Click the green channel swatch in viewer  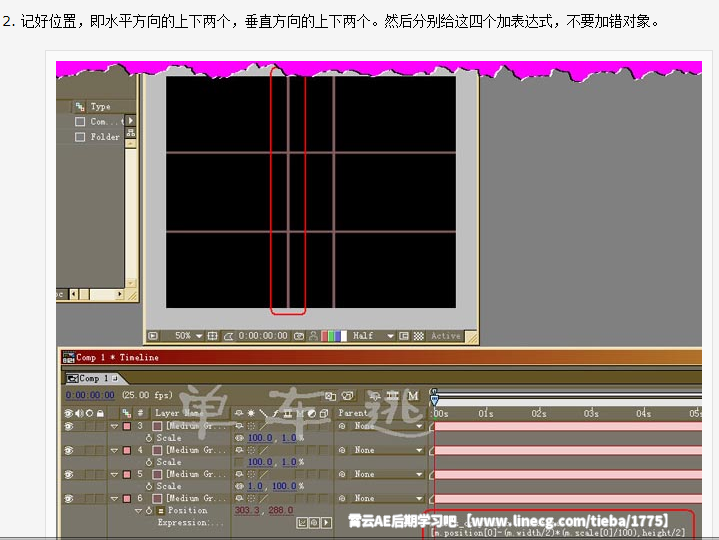click(x=331, y=336)
